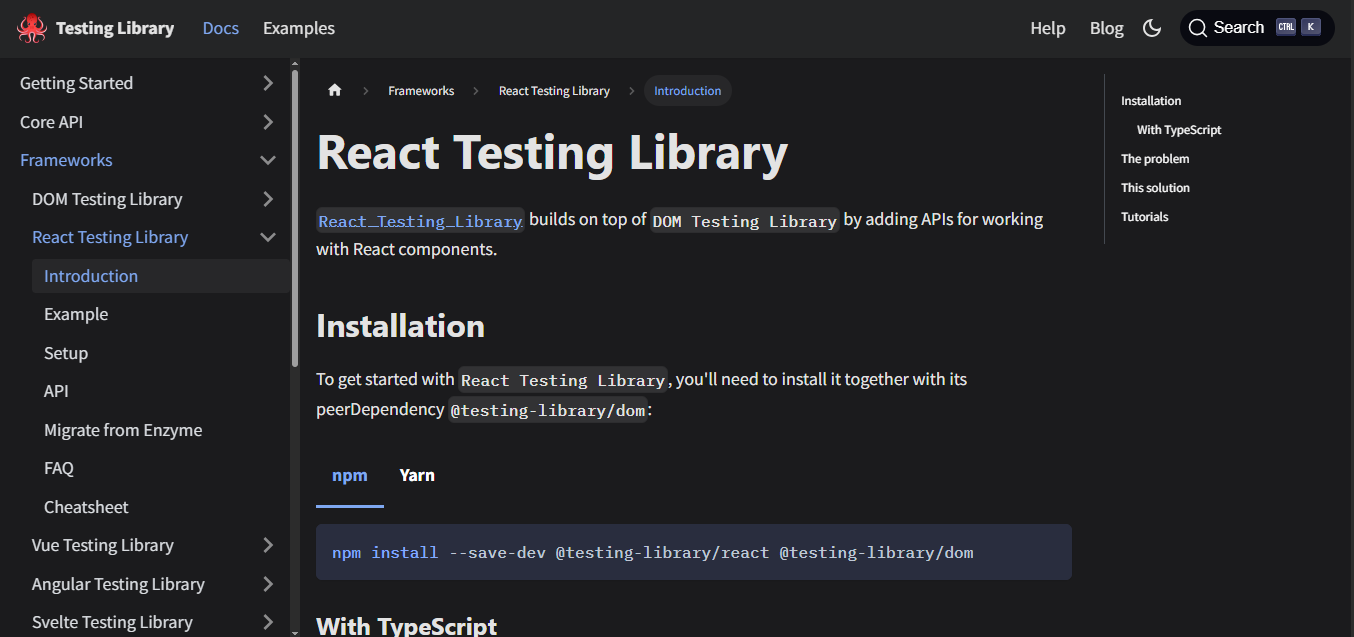Click Frameworks in the breadcrumb
This screenshot has width=1354, height=637.
(x=421, y=90)
